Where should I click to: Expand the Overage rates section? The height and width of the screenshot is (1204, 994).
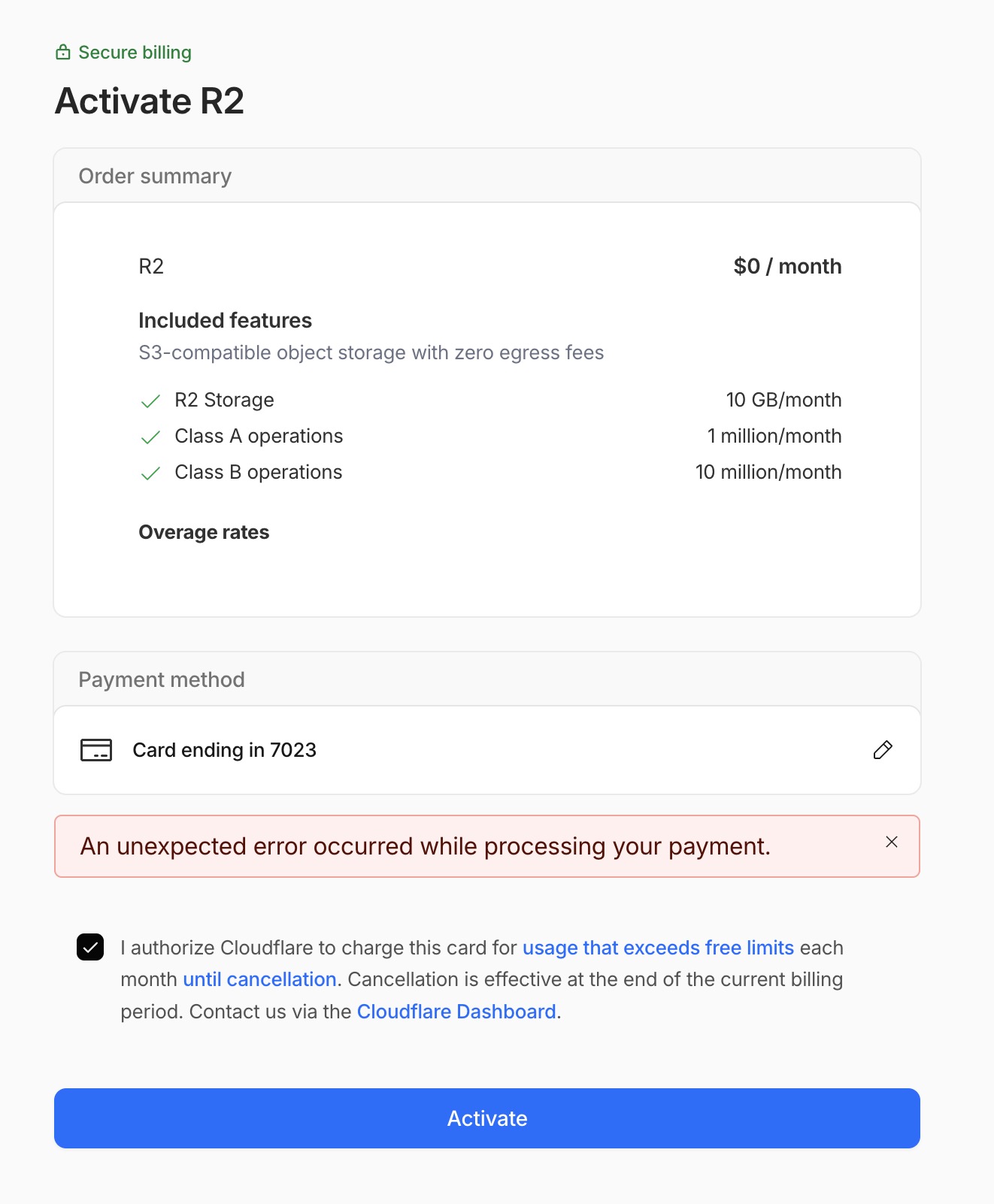pyautogui.click(x=204, y=532)
